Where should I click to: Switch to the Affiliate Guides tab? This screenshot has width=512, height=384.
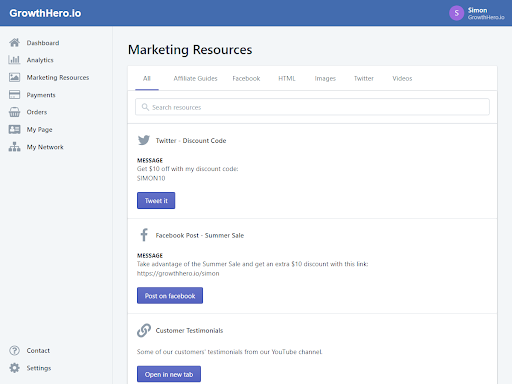(x=195, y=78)
